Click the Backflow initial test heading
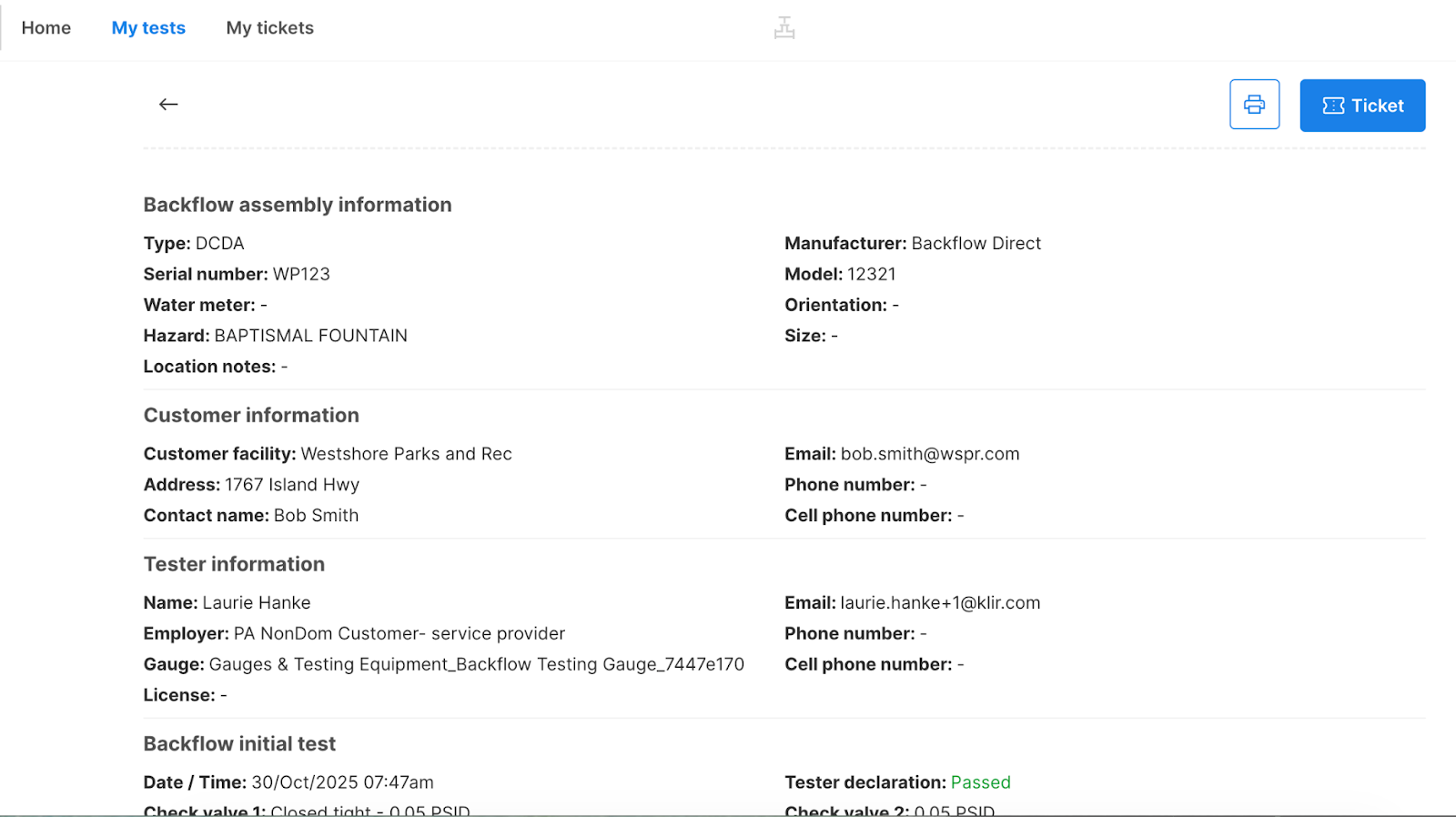The height and width of the screenshot is (817, 1456). click(239, 743)
